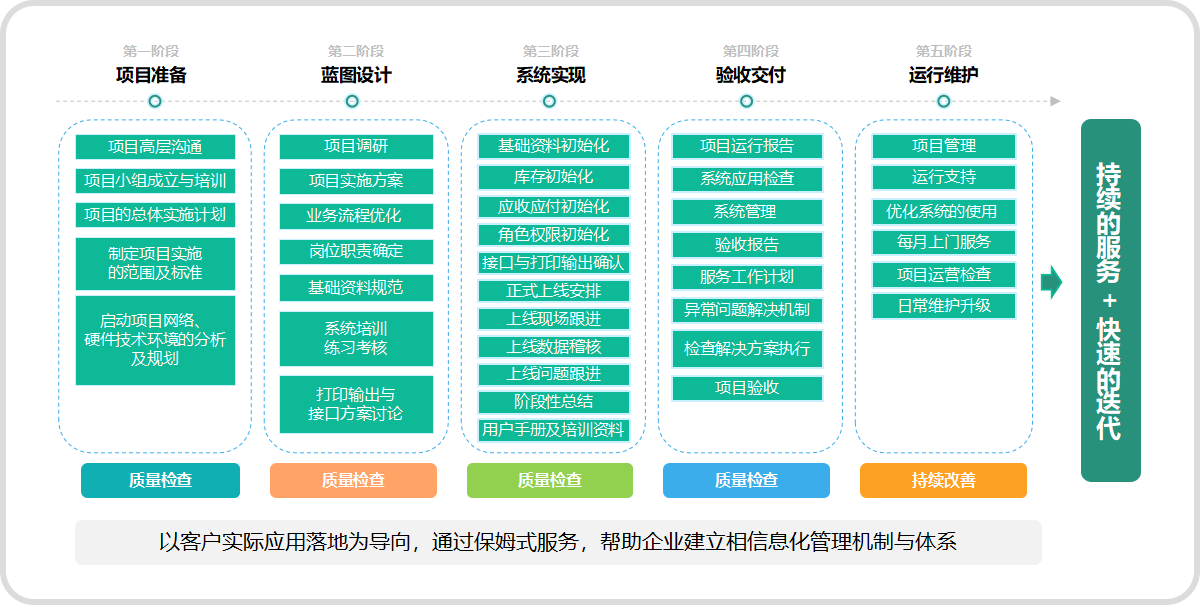The height and width of the screenshot is (605, 1200).
Task: Click the green right-pointing arrow icon
Action: [x=1051, y=283]
